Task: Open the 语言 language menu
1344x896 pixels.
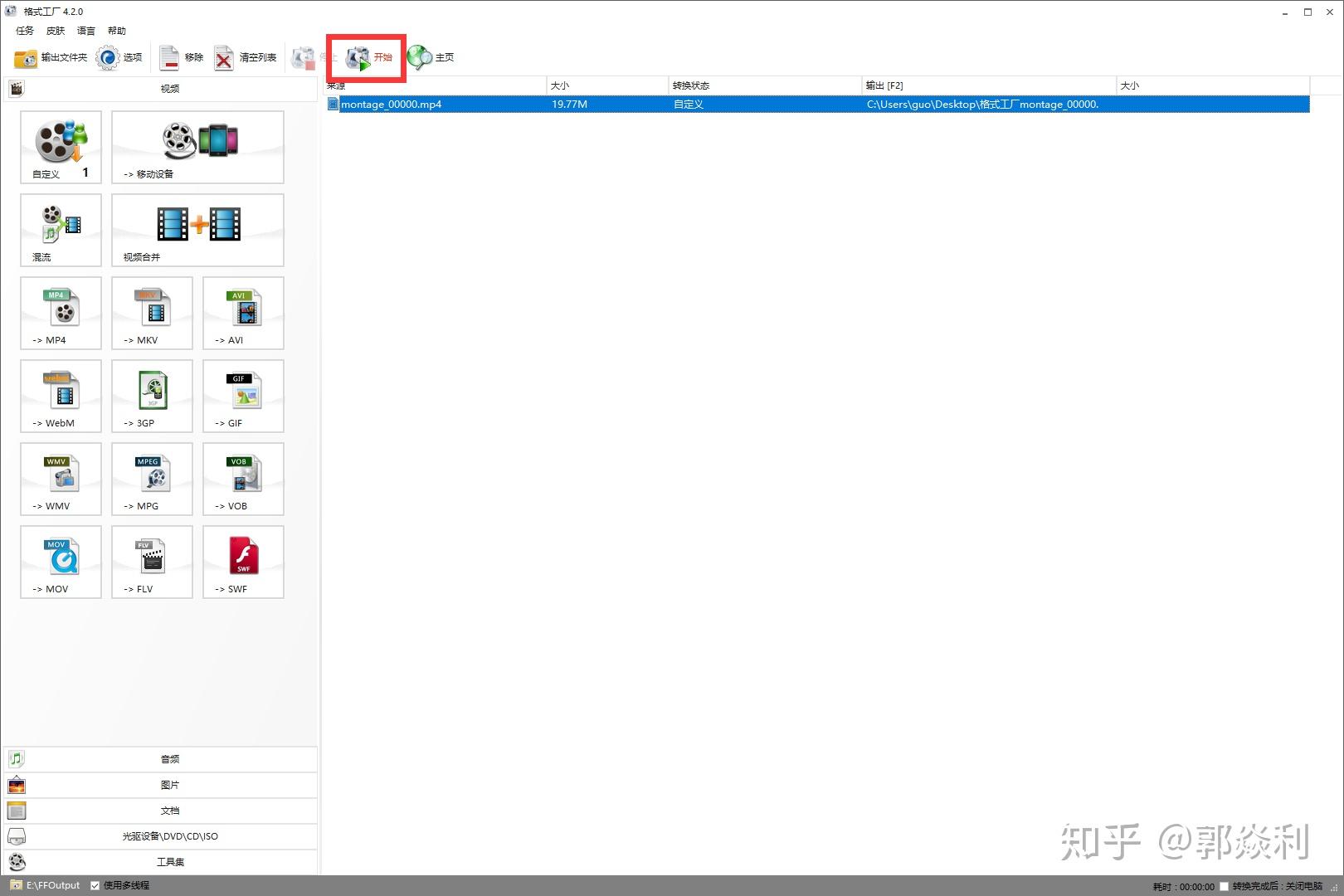Action: 86,31
